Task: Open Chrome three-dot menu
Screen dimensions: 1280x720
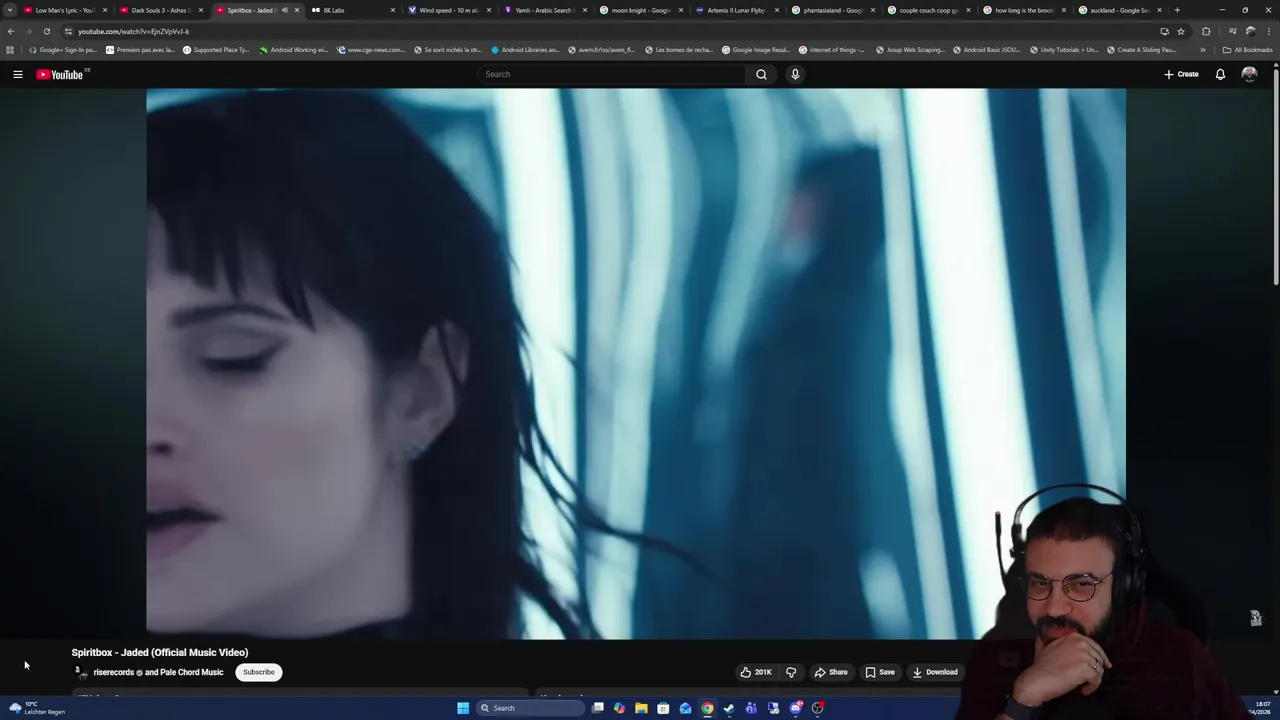Action: click(x=1269, y=31)
